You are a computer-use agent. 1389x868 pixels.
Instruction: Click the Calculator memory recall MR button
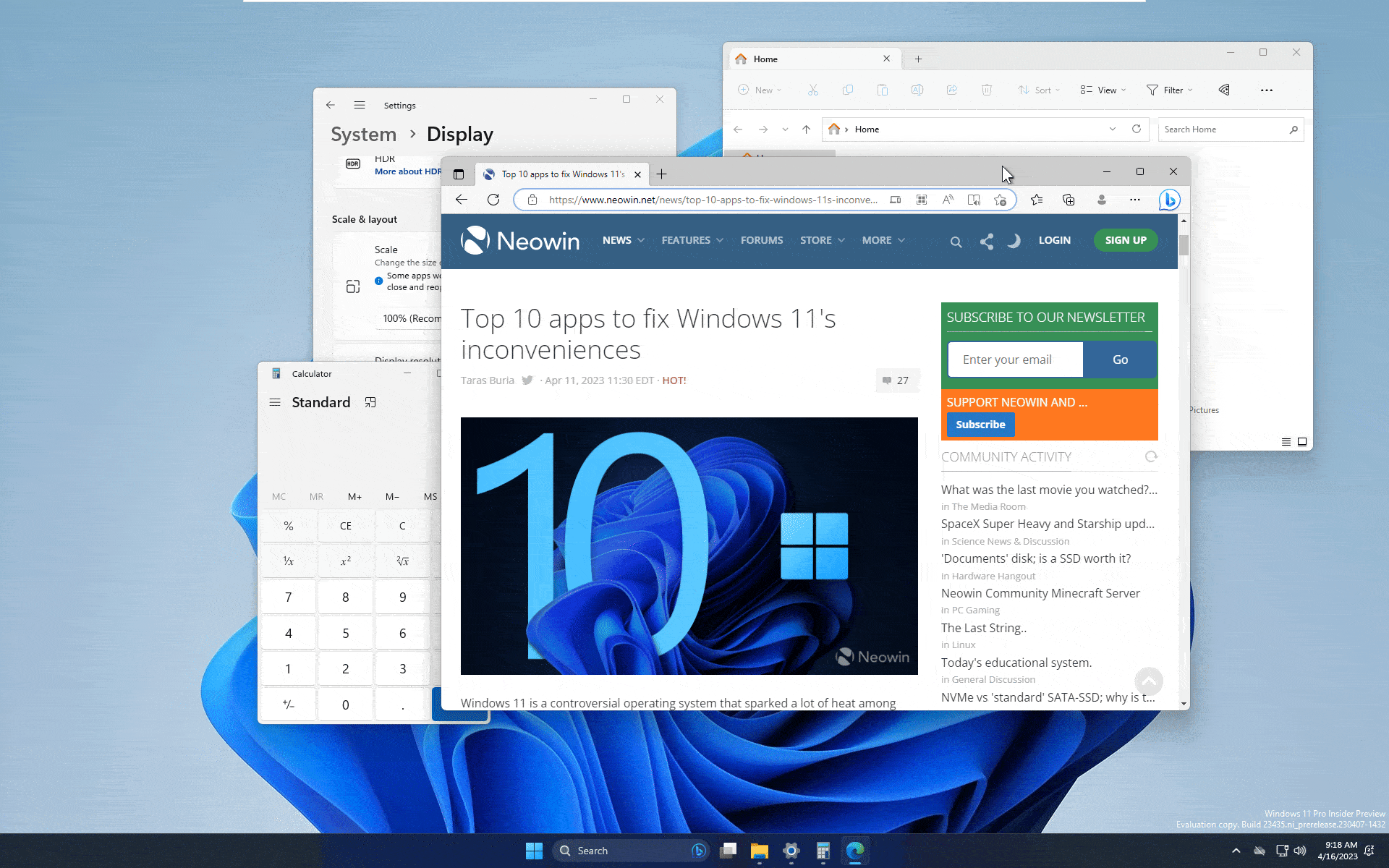(316, 495)
